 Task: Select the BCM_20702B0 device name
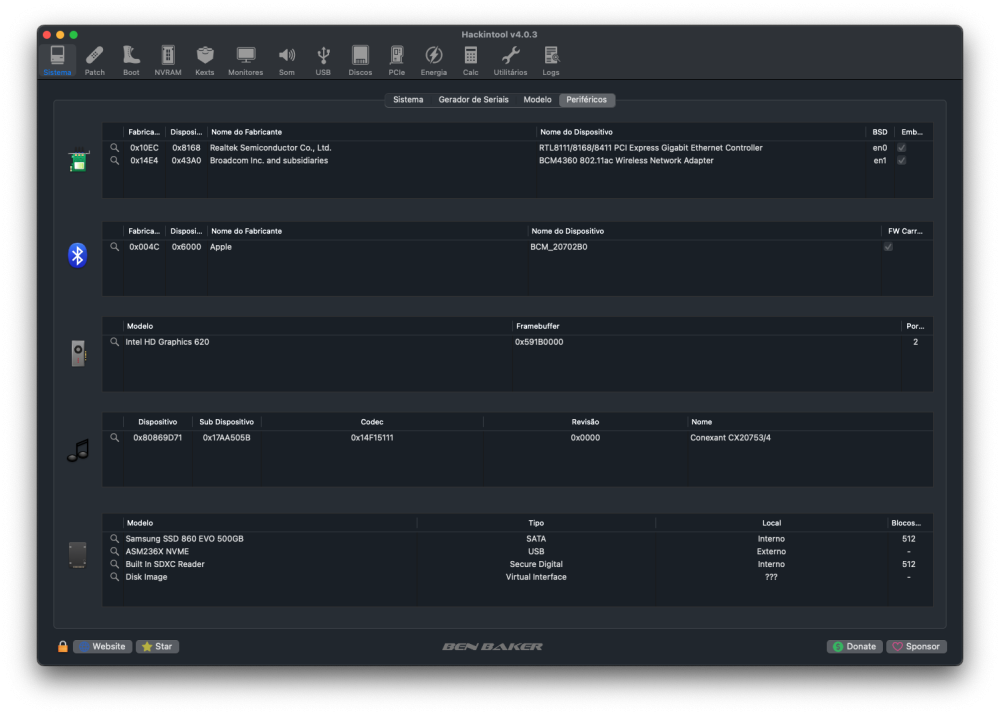click(x=559, y=246)
